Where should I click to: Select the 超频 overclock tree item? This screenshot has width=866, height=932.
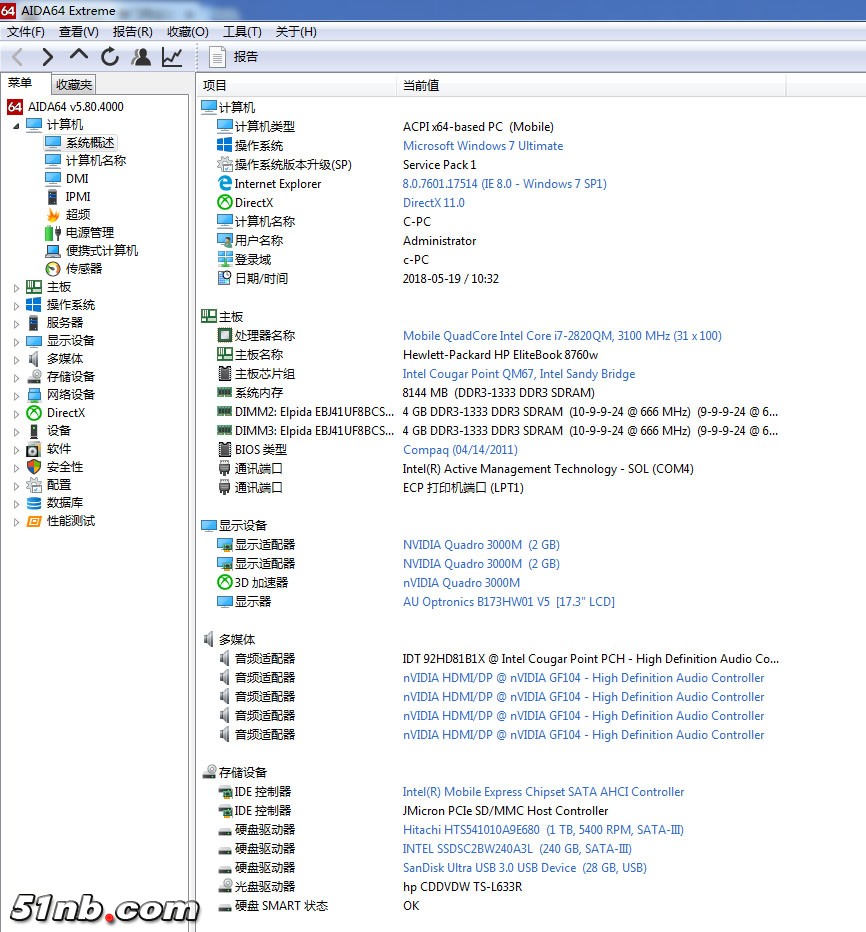[78, 214]
